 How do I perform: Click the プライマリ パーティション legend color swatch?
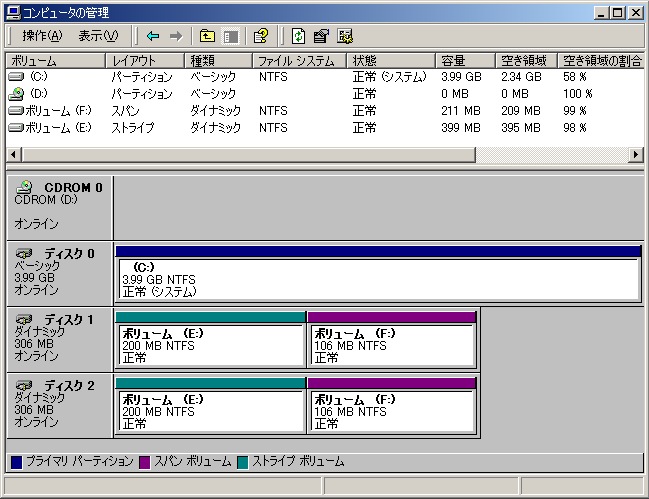pyautogui.click(x=17, y=462)
